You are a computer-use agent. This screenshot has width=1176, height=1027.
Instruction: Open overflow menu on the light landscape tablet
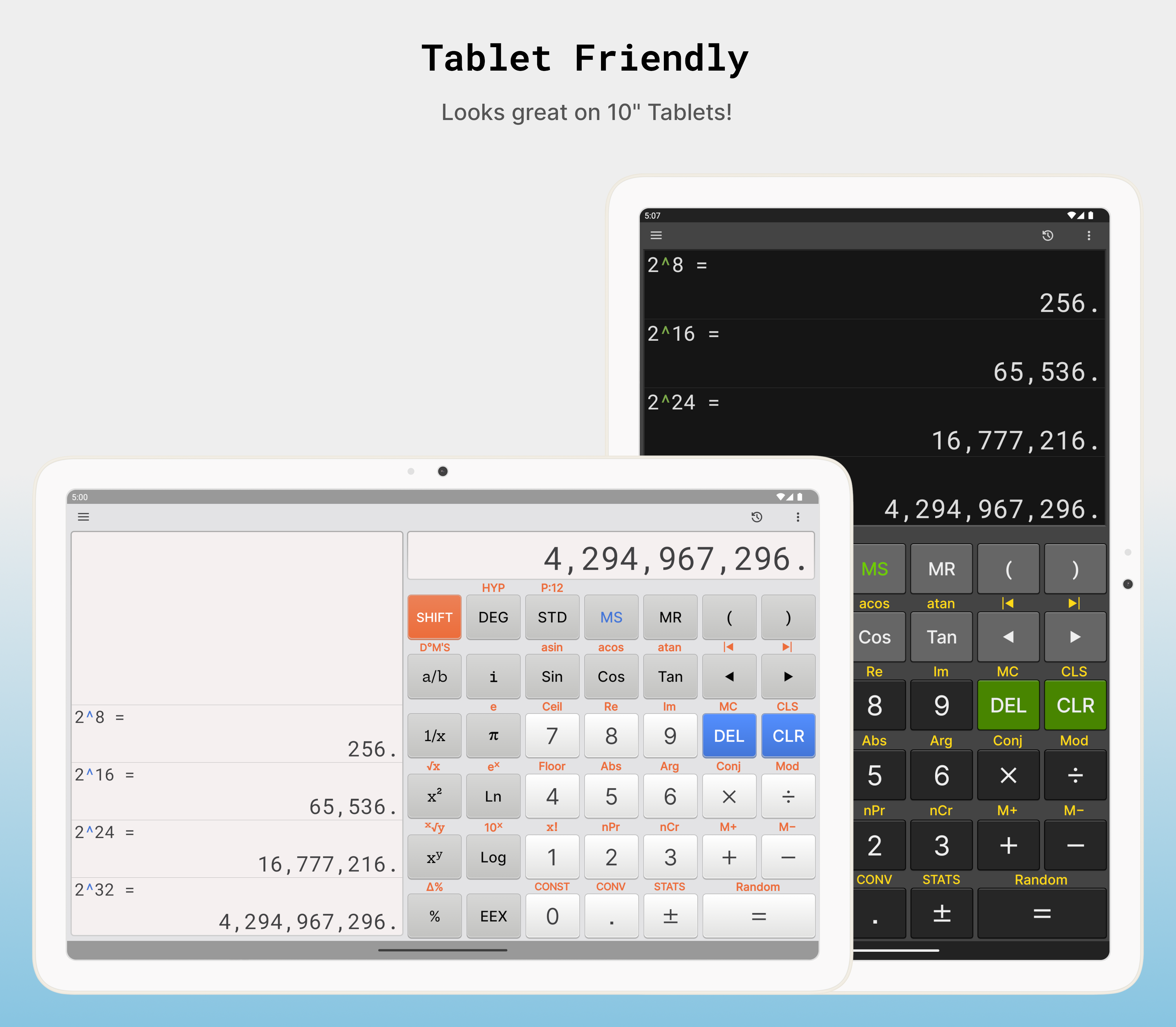pyautogui.click(x=798, y=517)
